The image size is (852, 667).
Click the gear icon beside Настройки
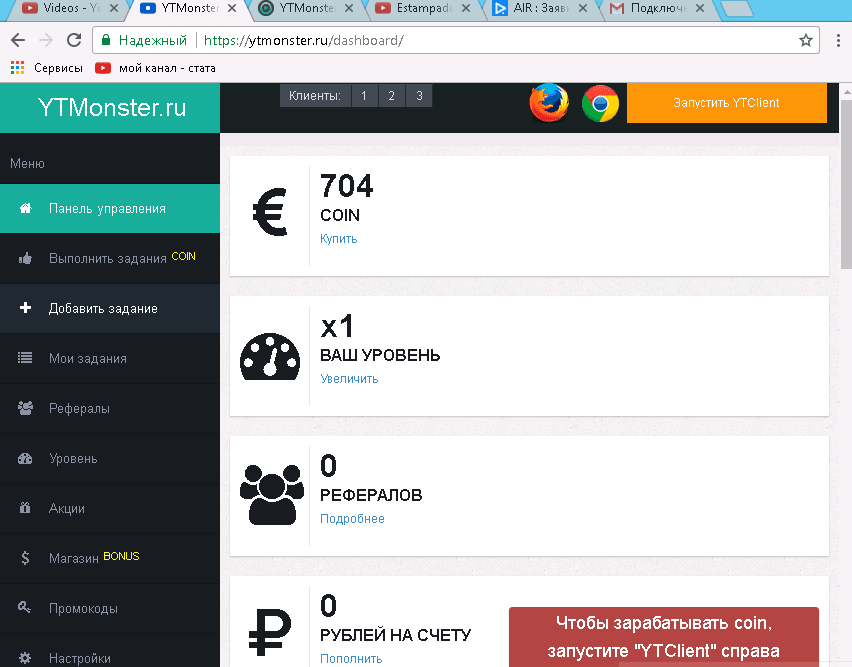click(x=25, y=658)
